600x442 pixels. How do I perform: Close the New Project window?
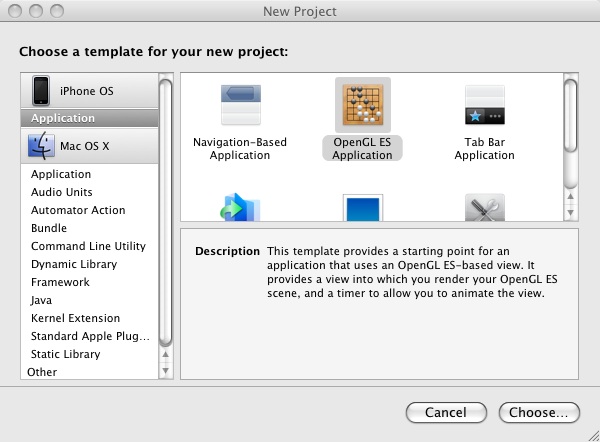[15, 11]
